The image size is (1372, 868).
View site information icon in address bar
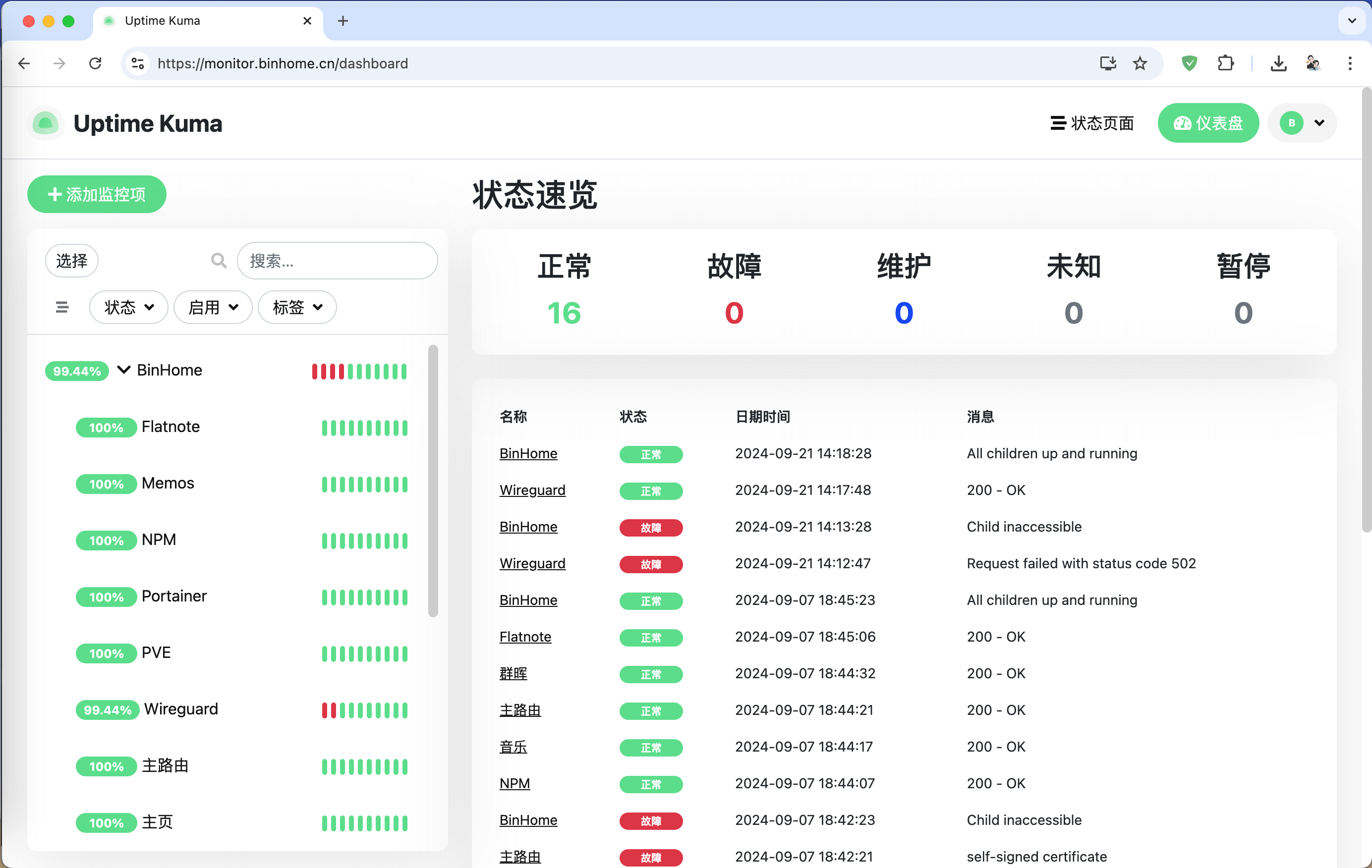point(138,63)
